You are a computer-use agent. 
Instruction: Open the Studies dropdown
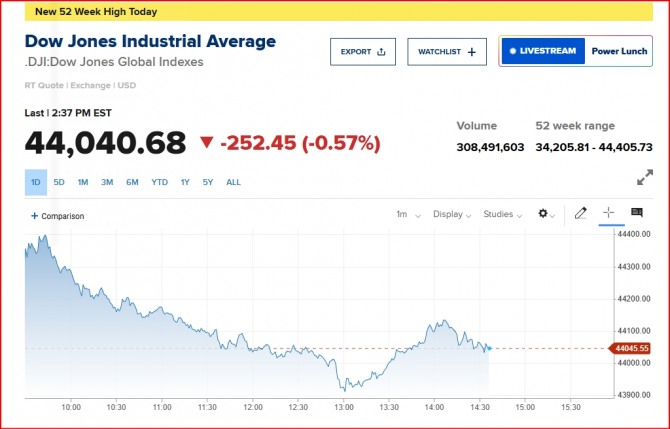point(502,214)
